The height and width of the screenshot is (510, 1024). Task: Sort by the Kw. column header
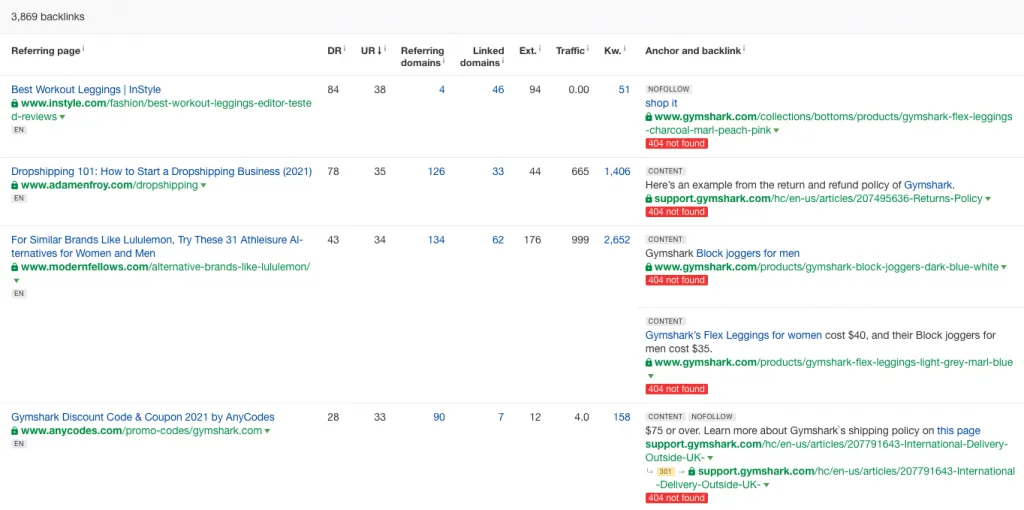[x=612, y=50]
